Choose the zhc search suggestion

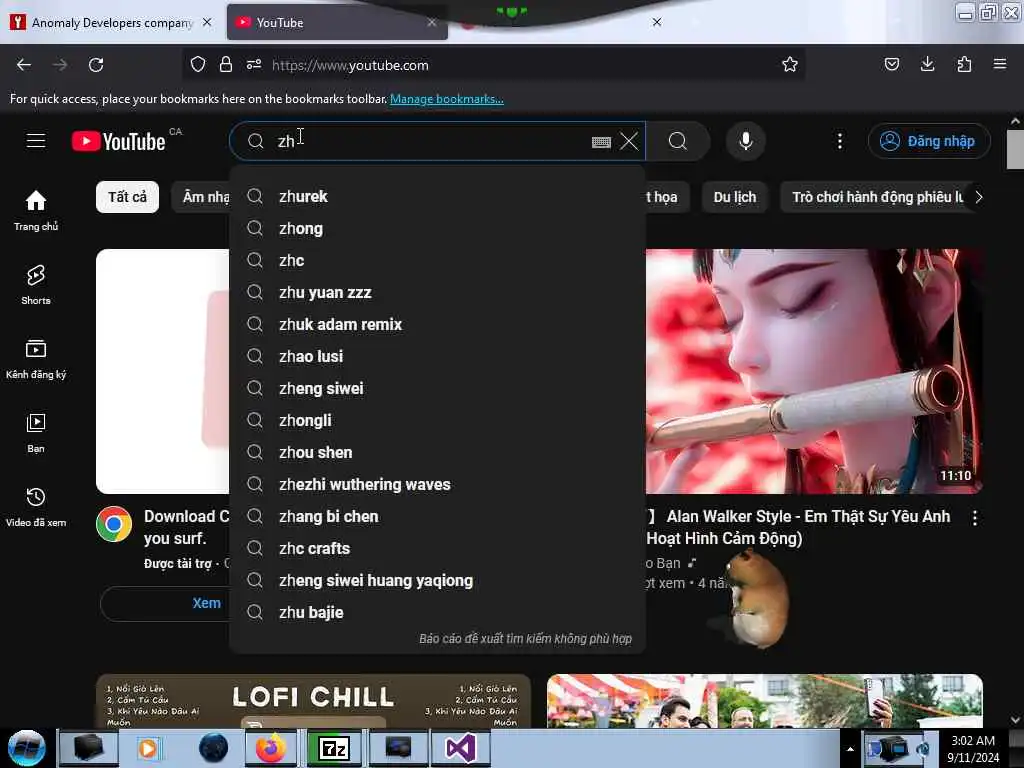pos(438,261)
